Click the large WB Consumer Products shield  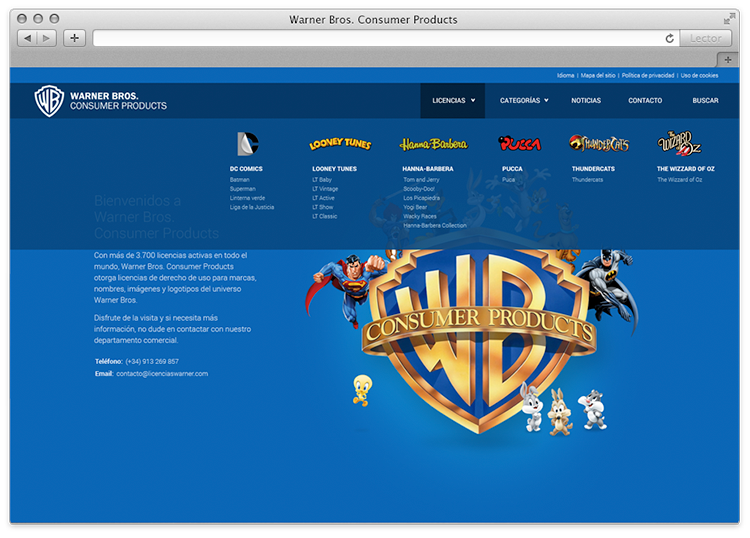click(x=478, y=340)
